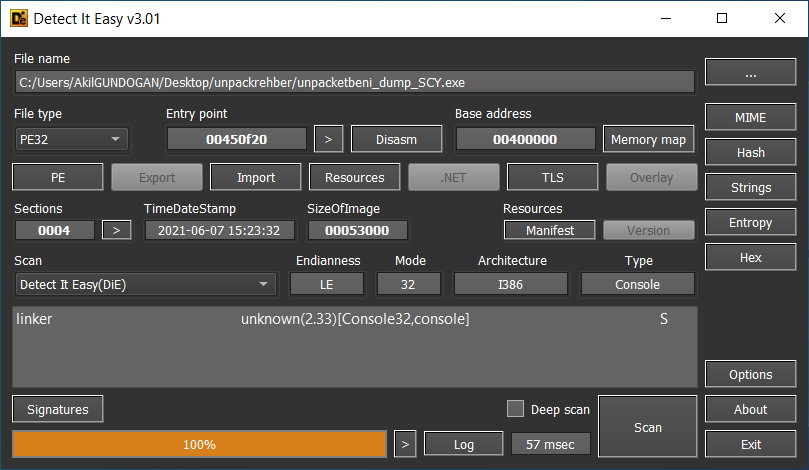Open the MIME viewer
809x470 pixels.
click(x=750, y=117)
